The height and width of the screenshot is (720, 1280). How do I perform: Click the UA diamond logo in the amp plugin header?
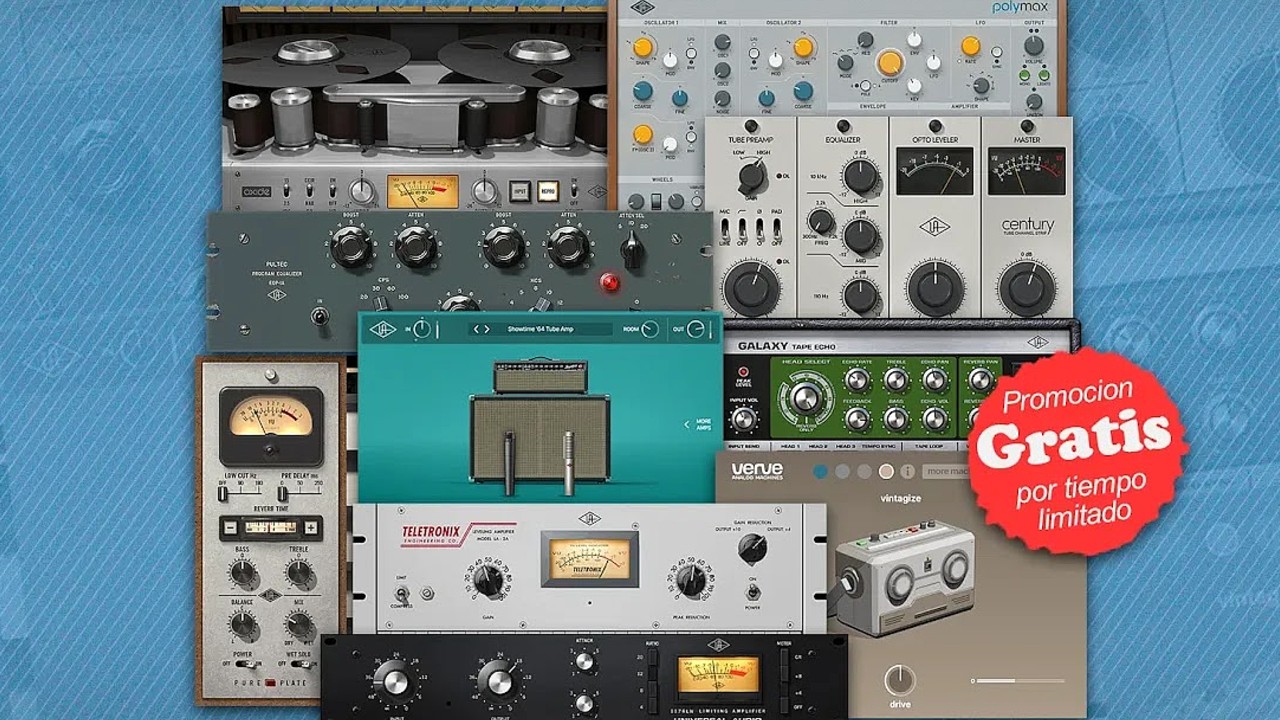pyautogui.click(x=384, y=329)
